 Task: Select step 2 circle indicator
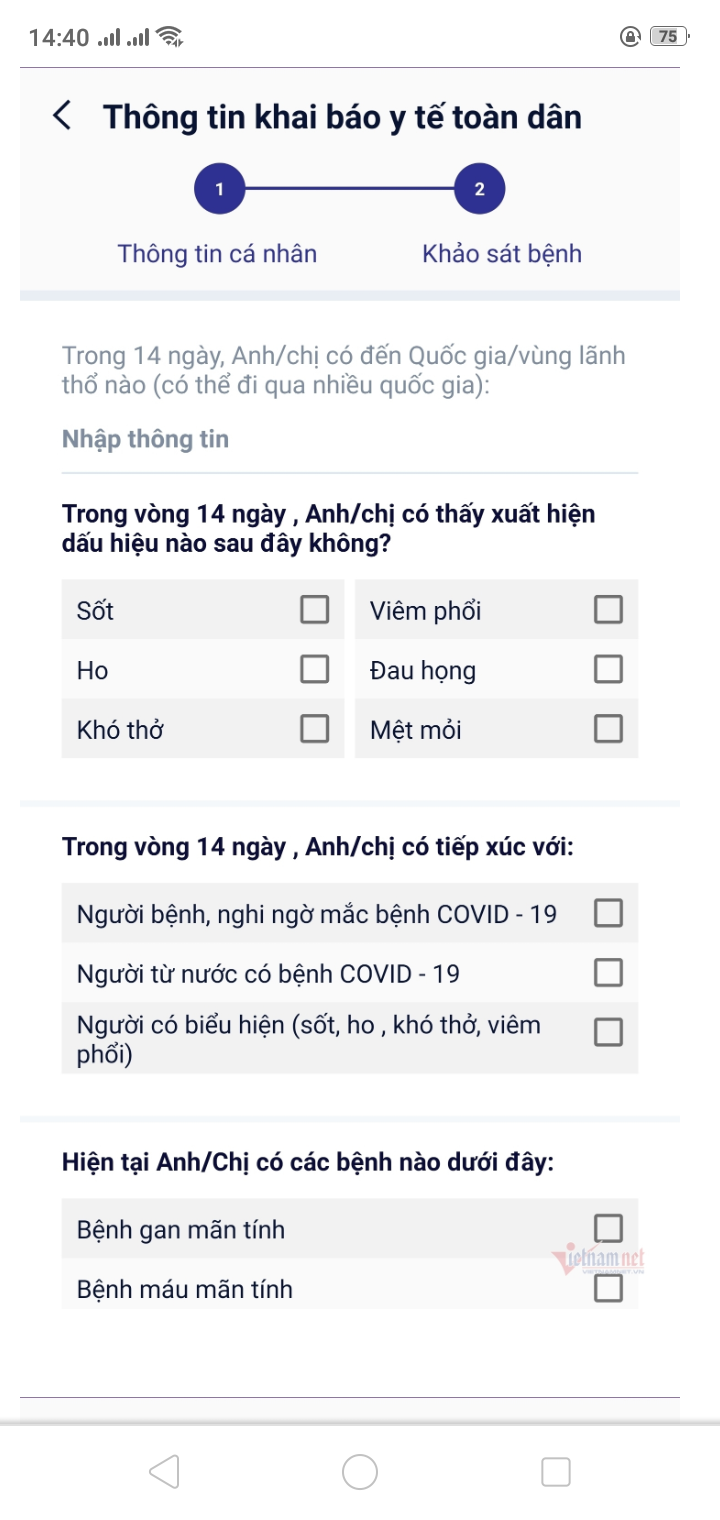(479, 189)
